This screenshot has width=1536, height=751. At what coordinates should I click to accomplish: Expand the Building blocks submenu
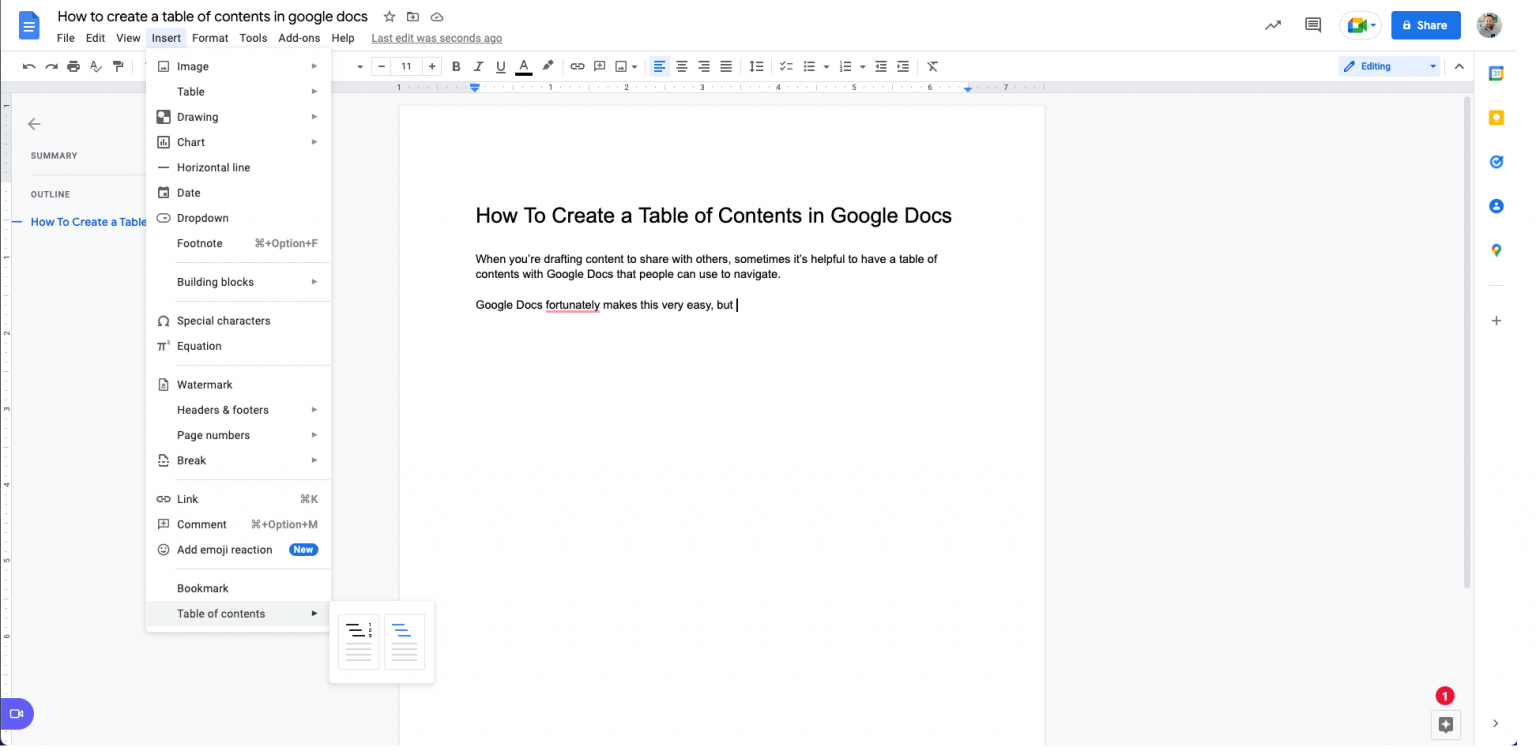coord(238,282)
